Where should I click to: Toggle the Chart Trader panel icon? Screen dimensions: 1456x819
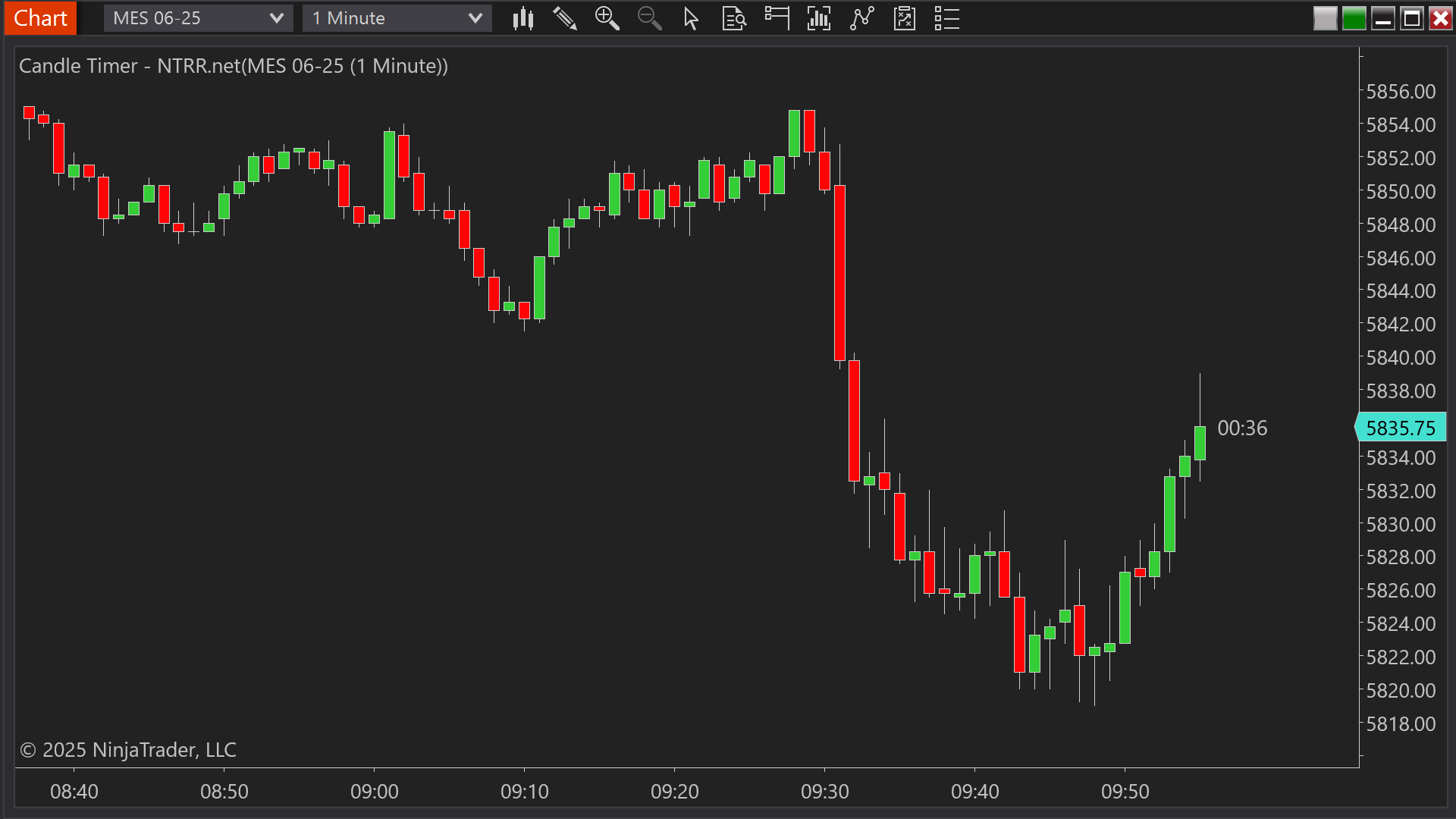tap(777, 18)
